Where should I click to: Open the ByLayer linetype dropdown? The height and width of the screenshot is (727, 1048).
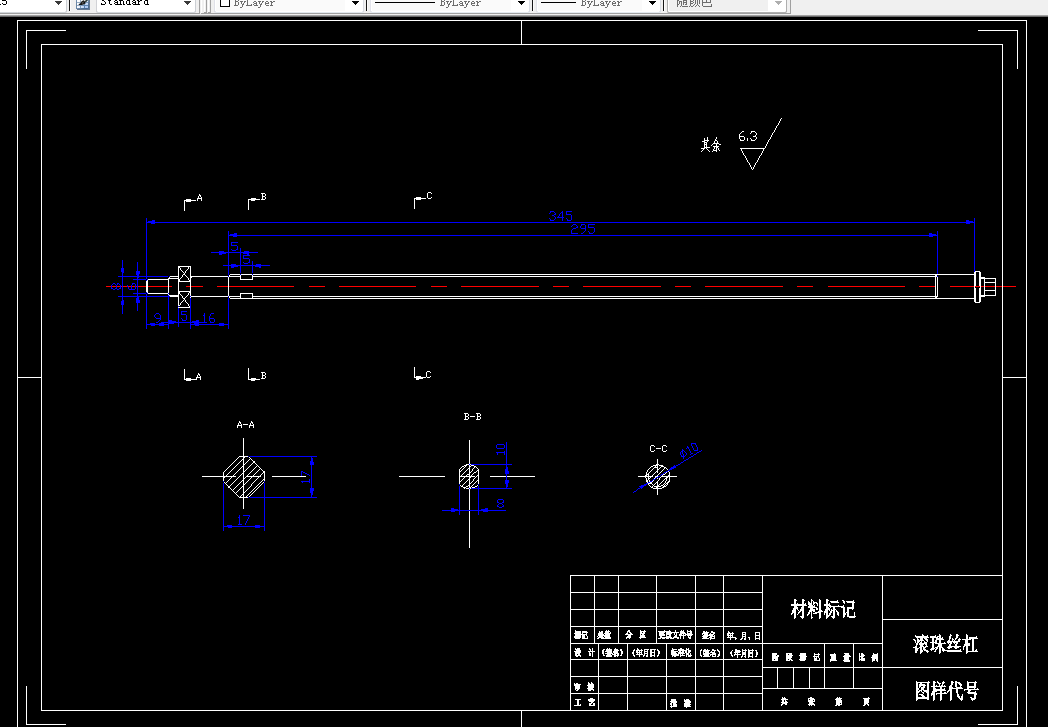(521, 4)
